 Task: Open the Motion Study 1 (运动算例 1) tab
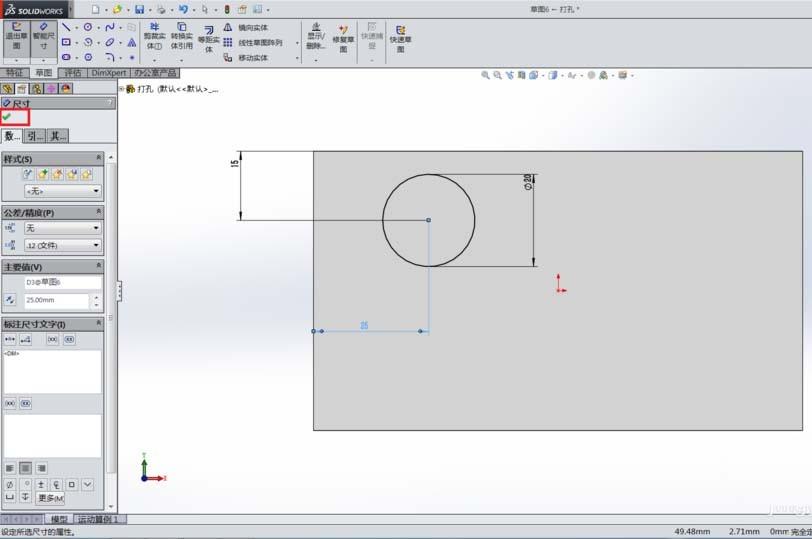click(x=99, y=519)
